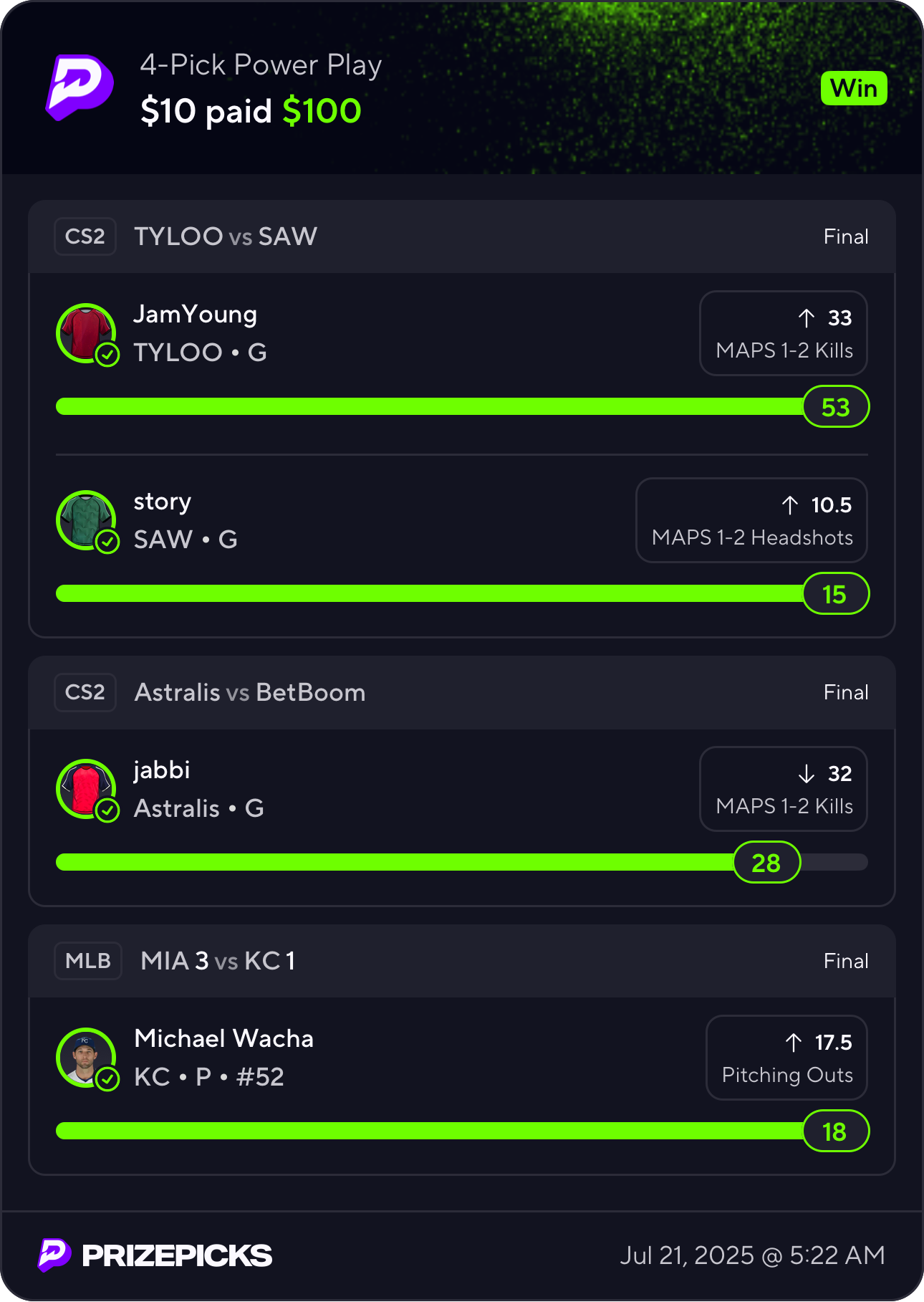
Task: Click the PrizePicks footer logo
Action: [155, 1255]
